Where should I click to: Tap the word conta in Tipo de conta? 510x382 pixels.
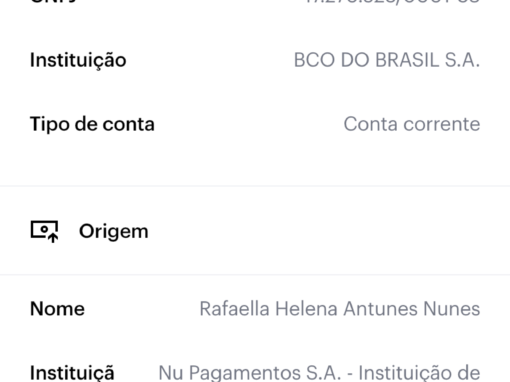point(129,124)
